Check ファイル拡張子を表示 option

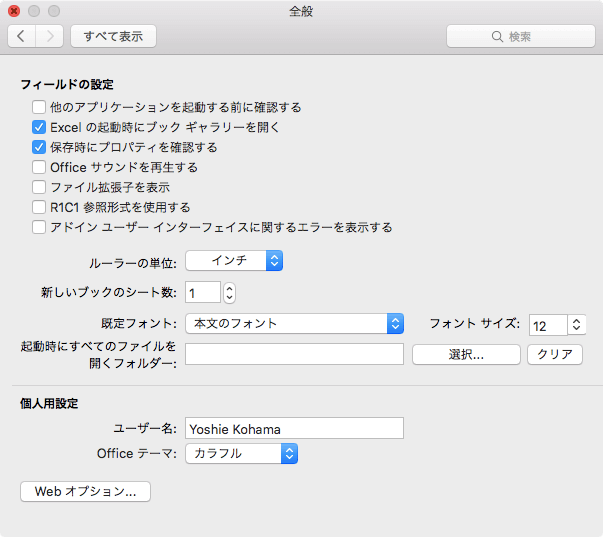39,187
